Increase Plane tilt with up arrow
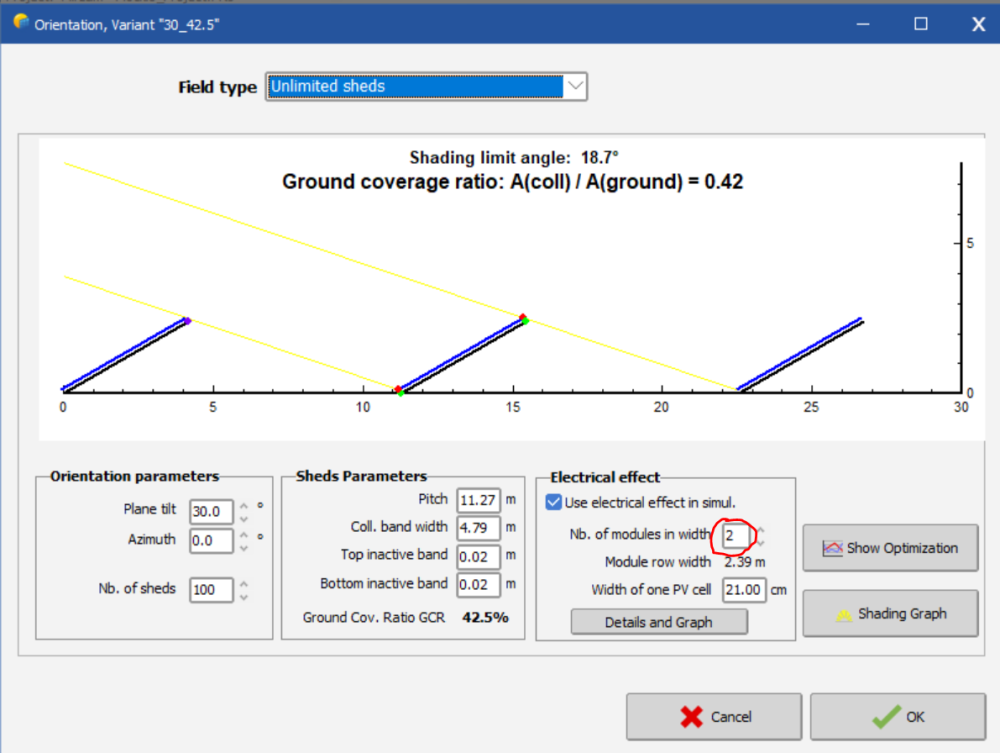Viewport: 1000px width, 753px height. (x=244, y=505)
